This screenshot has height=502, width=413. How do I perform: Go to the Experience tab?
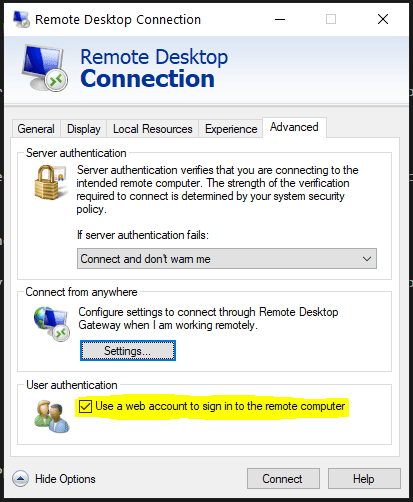click(231, 129)
